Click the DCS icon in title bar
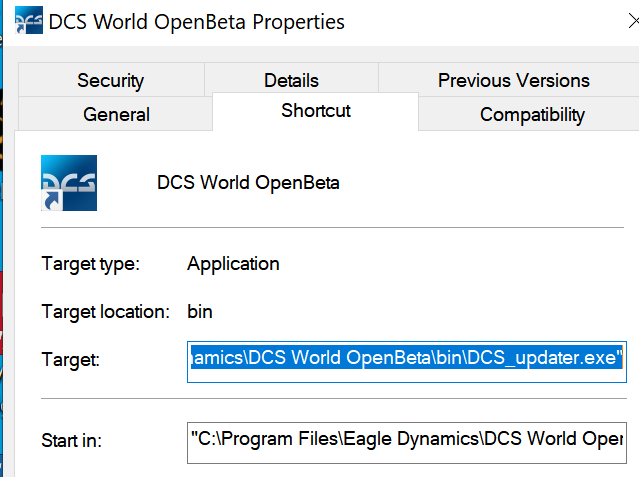Screen dimensions: 639x477 click(x=29, y=20)
